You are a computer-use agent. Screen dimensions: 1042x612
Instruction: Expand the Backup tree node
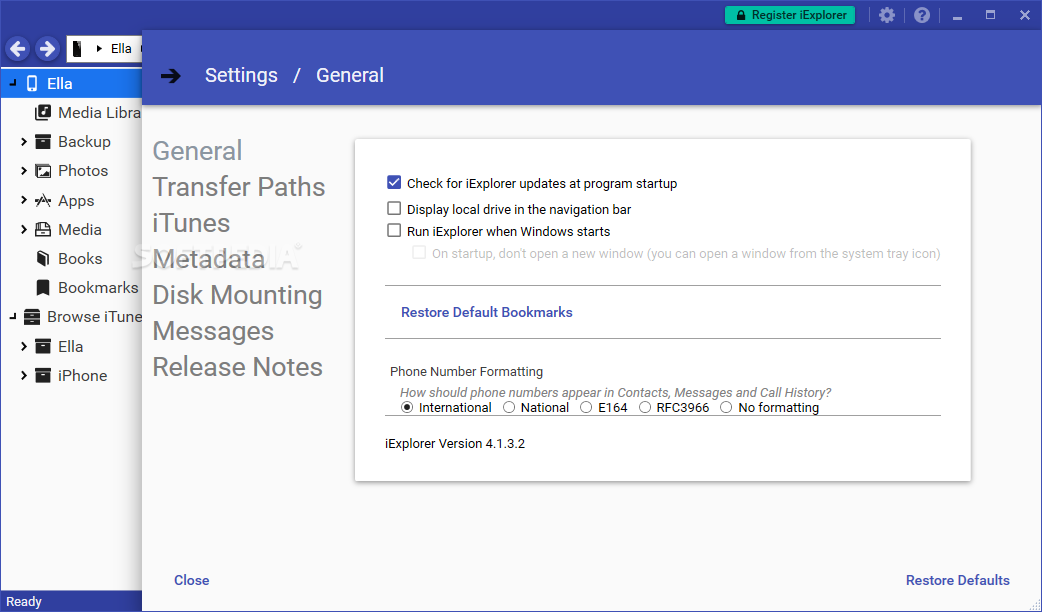(24, 142)
